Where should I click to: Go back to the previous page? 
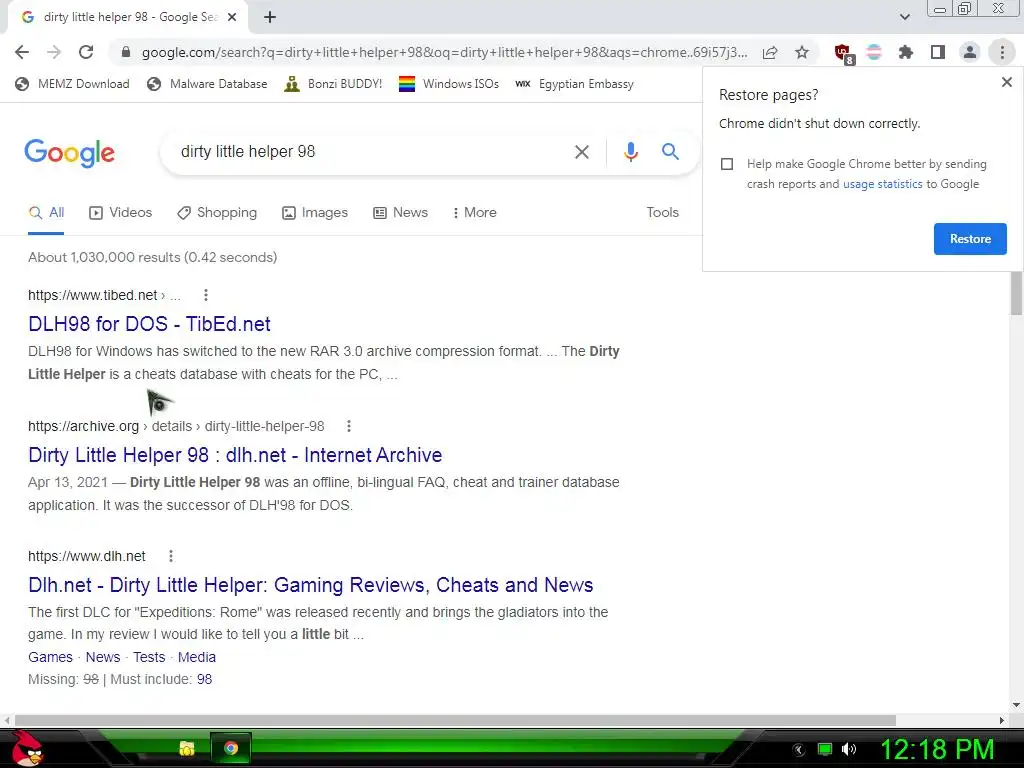(22, 52)
